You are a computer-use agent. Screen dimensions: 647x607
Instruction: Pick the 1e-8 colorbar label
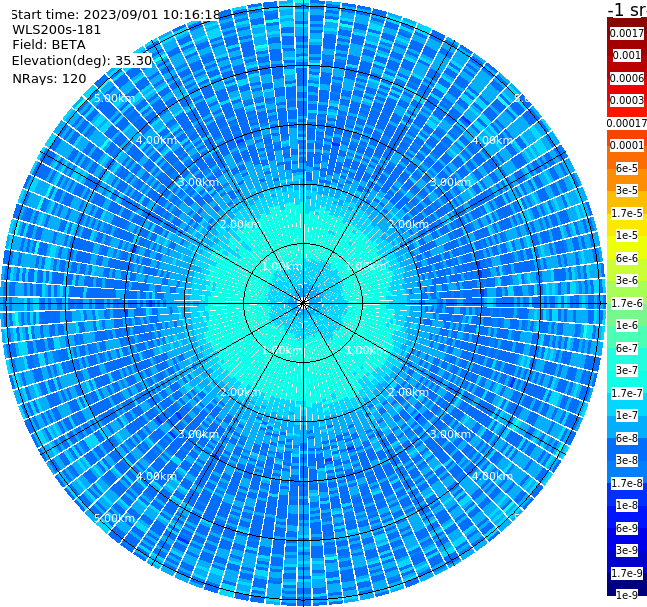[627, 505]
